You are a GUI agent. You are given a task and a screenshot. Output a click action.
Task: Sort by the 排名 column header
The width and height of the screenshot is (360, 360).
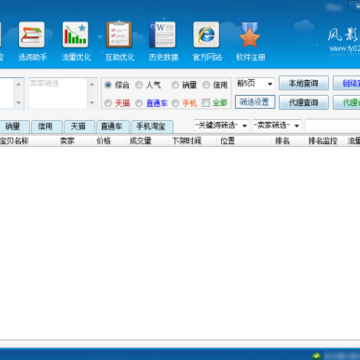pyautogui.click(x=289, y=141)
